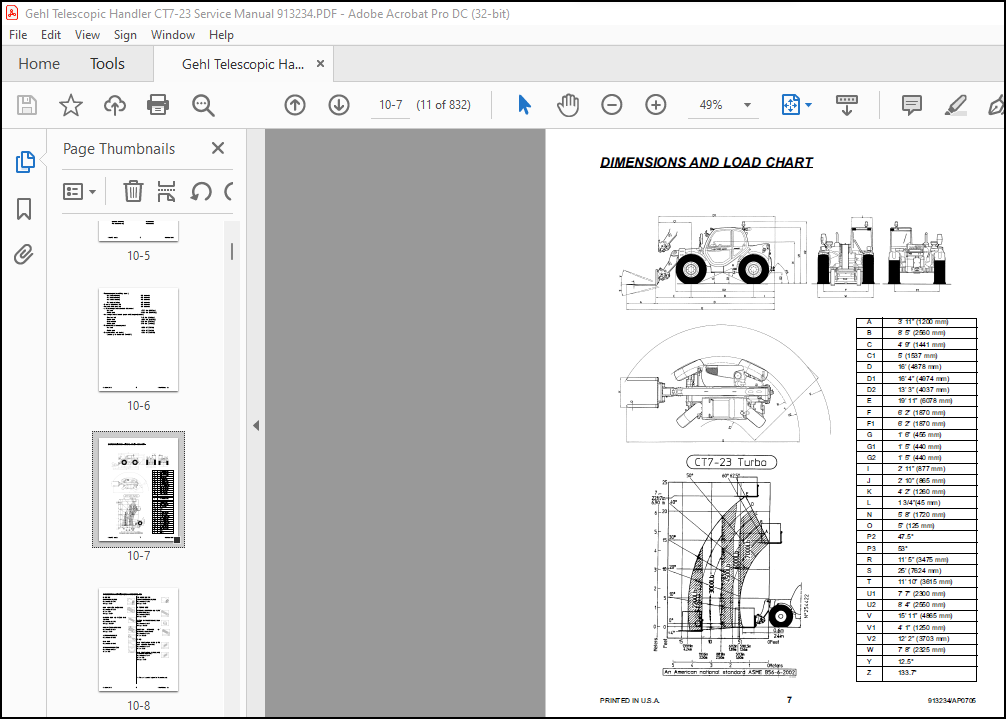
Task: Zoom in with the plus button
Action: tap(656, 105)
